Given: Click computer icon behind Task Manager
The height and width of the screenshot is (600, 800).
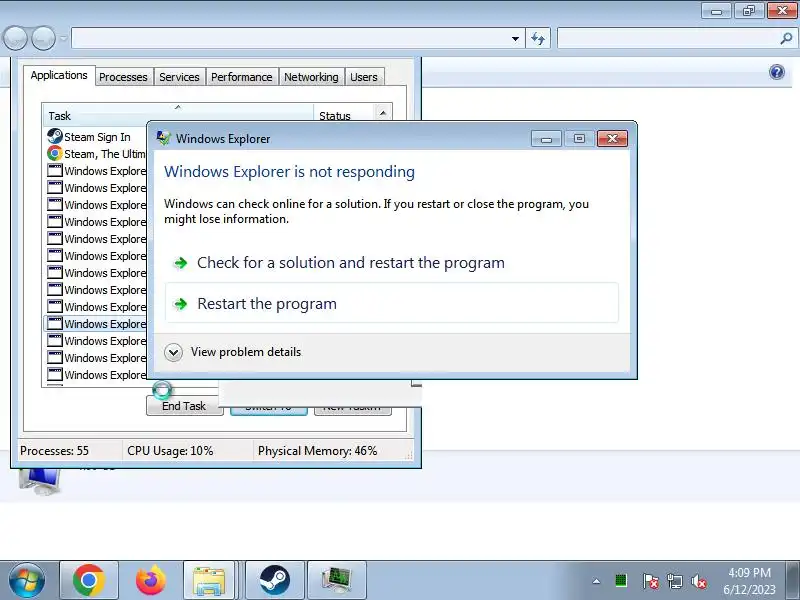Looking at the screenshot, I should pyautogui.click(x=39, y=481).
